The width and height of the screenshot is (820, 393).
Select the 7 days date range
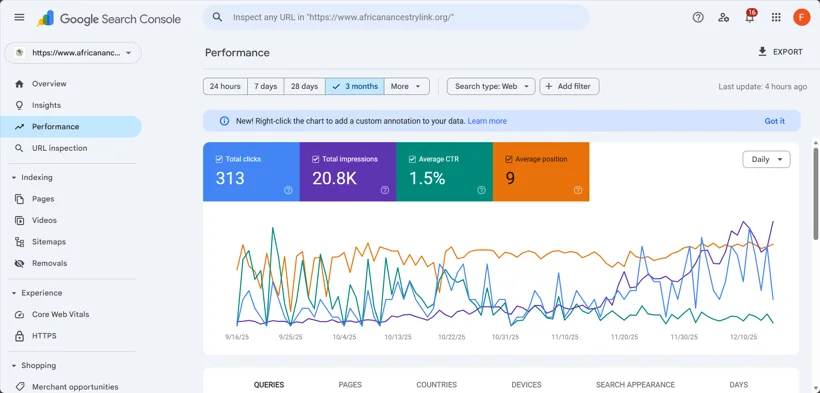point(266,86)
